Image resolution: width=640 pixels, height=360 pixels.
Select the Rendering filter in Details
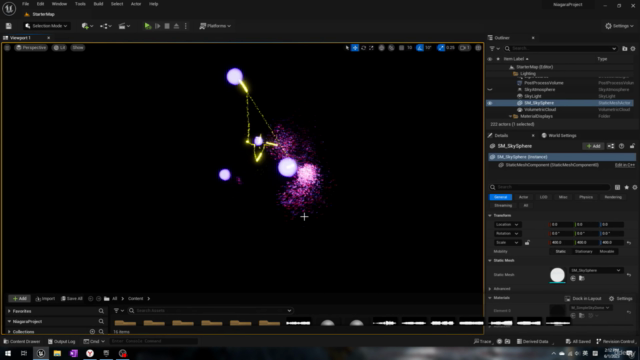point(613,197)
